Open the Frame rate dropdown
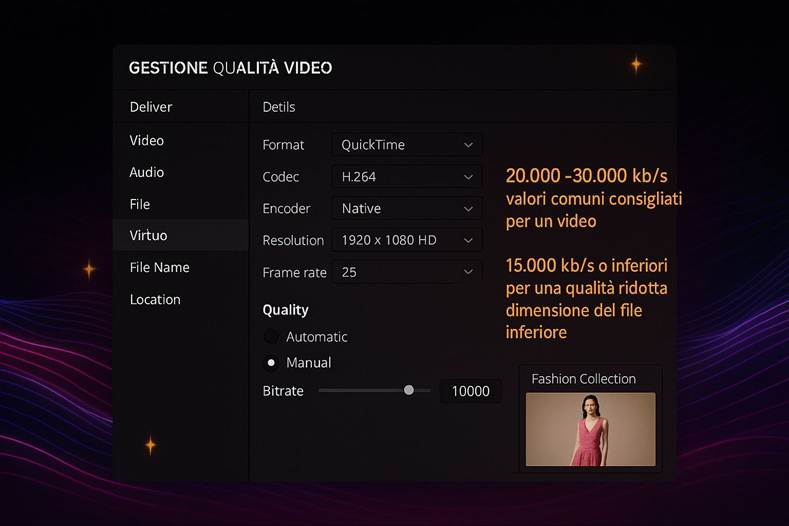This screenshot has height=526, width=789. coord(406,272)
